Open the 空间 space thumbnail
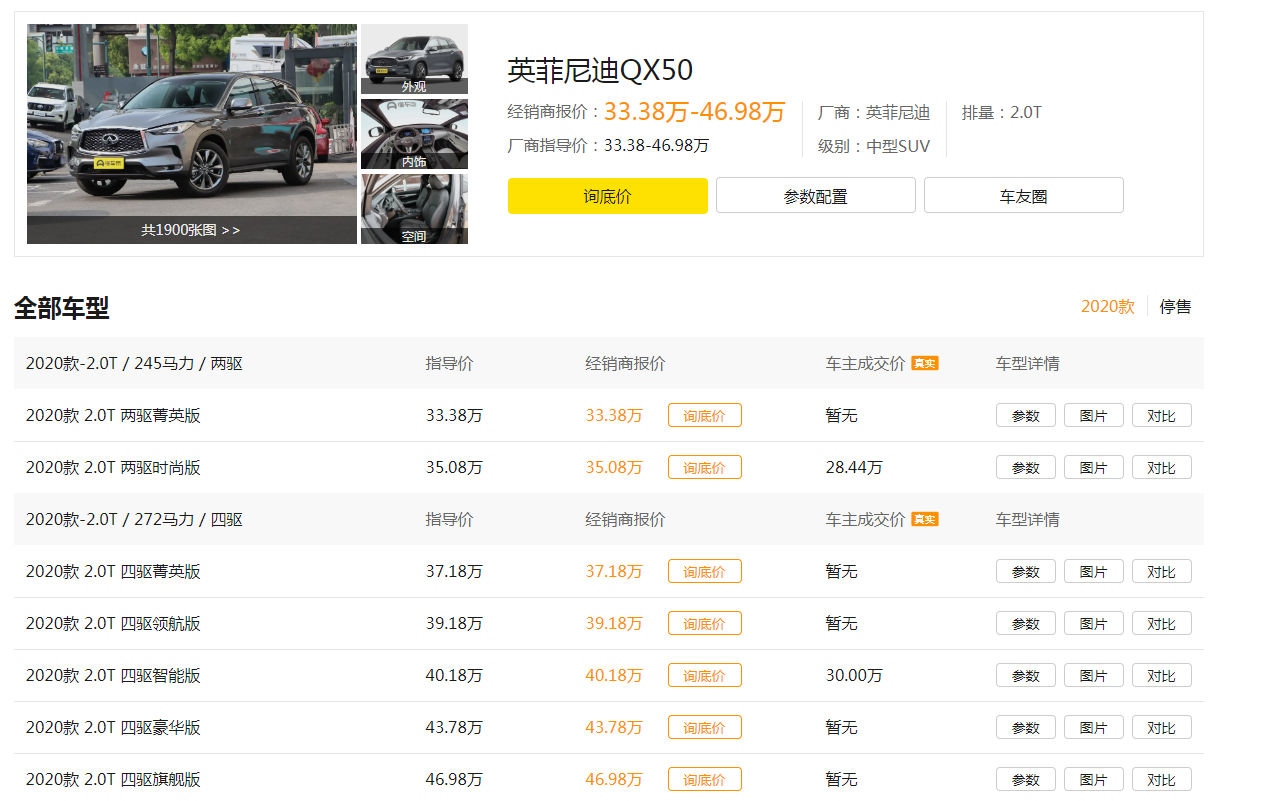The image size is (1264, 801). [414, 209]
